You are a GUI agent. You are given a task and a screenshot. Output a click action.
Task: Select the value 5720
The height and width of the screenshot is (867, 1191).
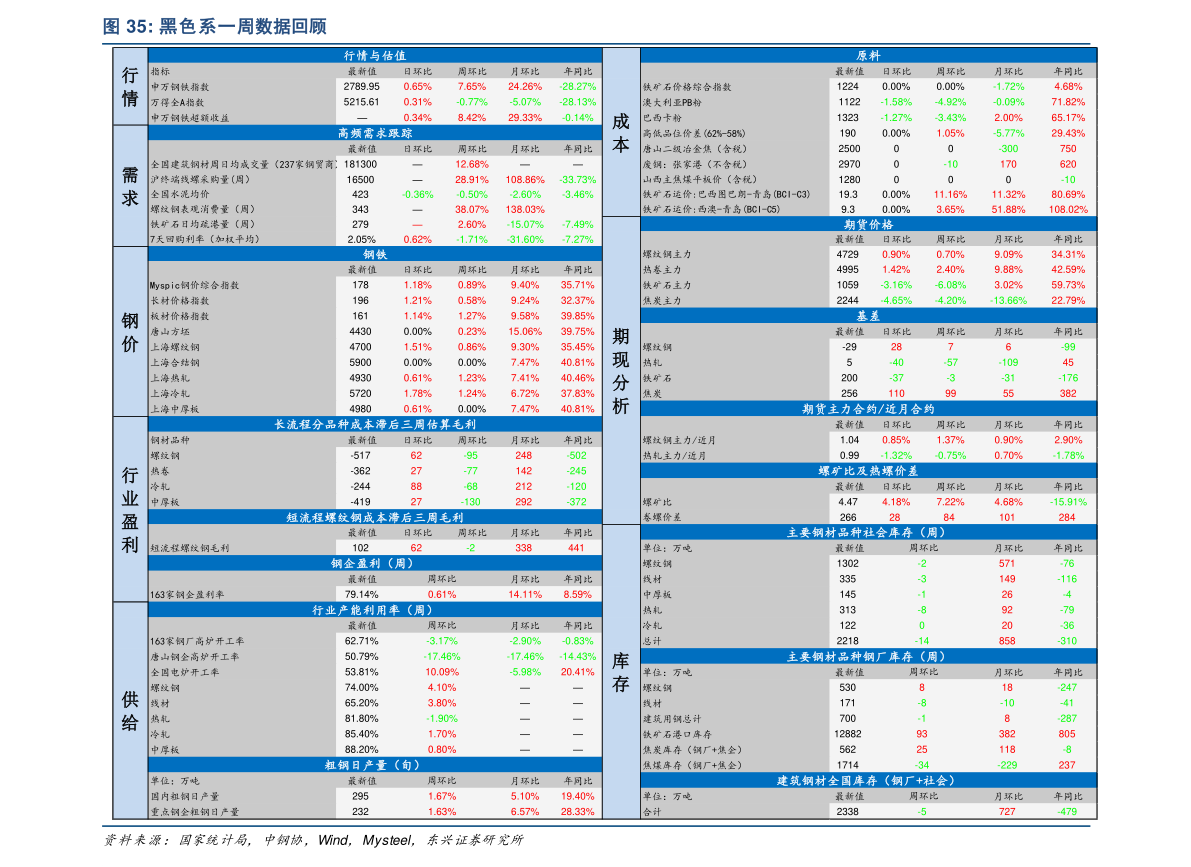click(361, 394)
